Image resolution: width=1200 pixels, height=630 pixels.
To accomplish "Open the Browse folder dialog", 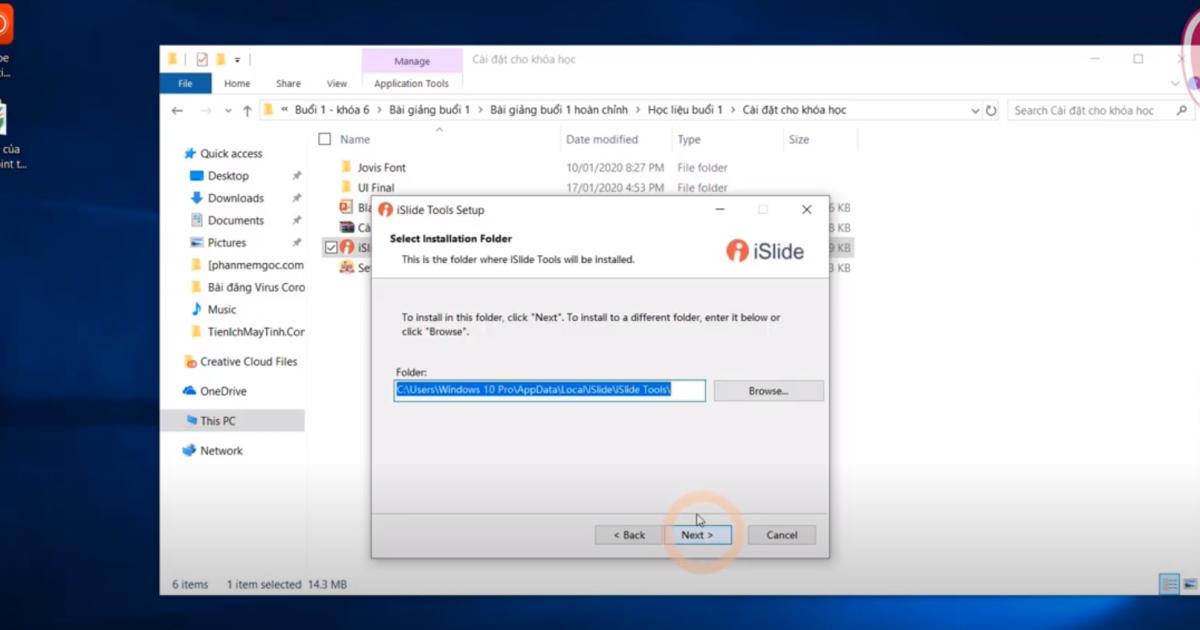I will [769, 391].
